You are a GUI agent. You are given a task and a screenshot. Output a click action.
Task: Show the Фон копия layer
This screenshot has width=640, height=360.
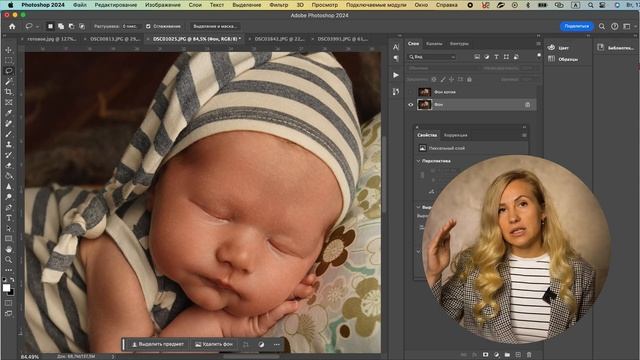tap(411, 92)
